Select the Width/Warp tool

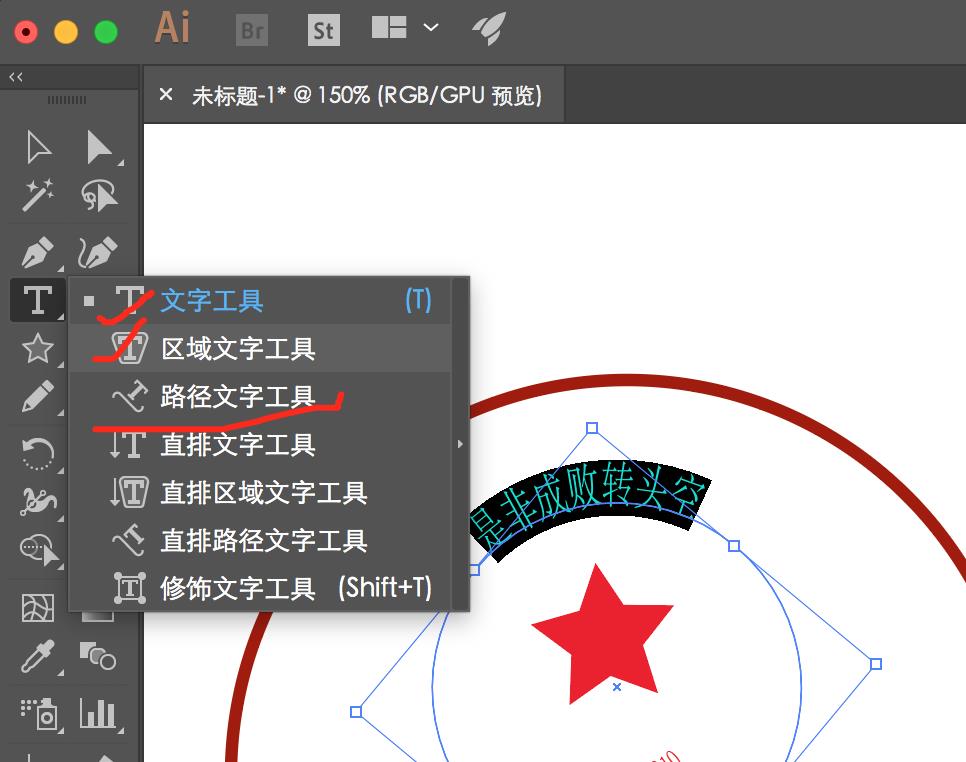38,501
